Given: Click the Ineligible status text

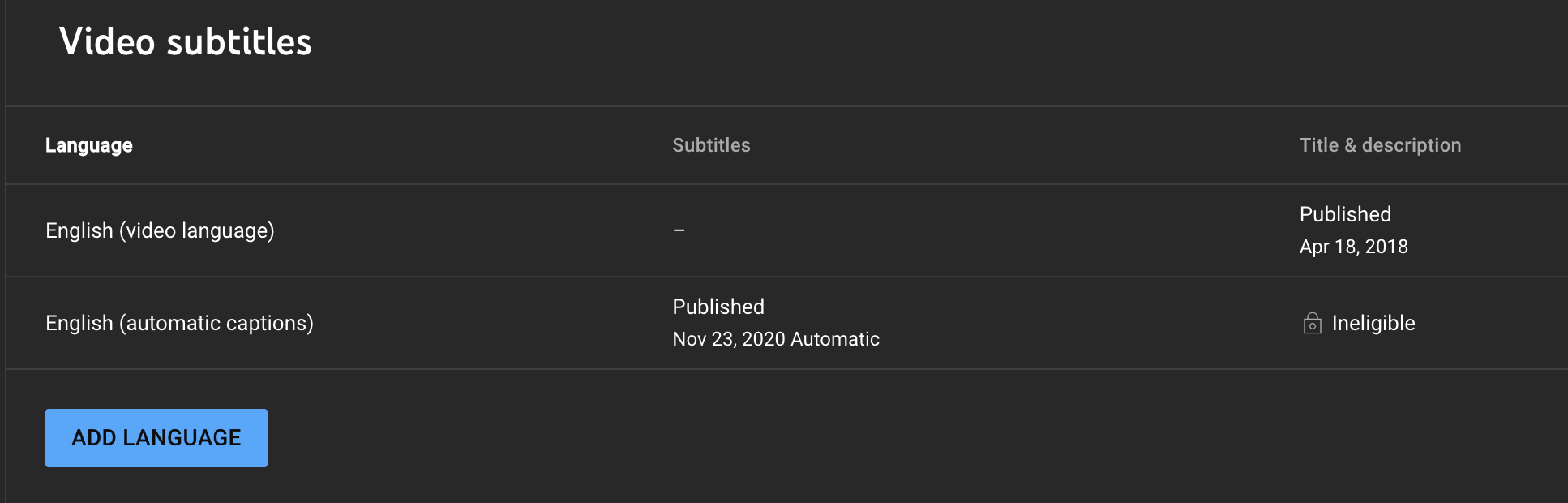Looking at the screenshot, I should coord(1373,323).
